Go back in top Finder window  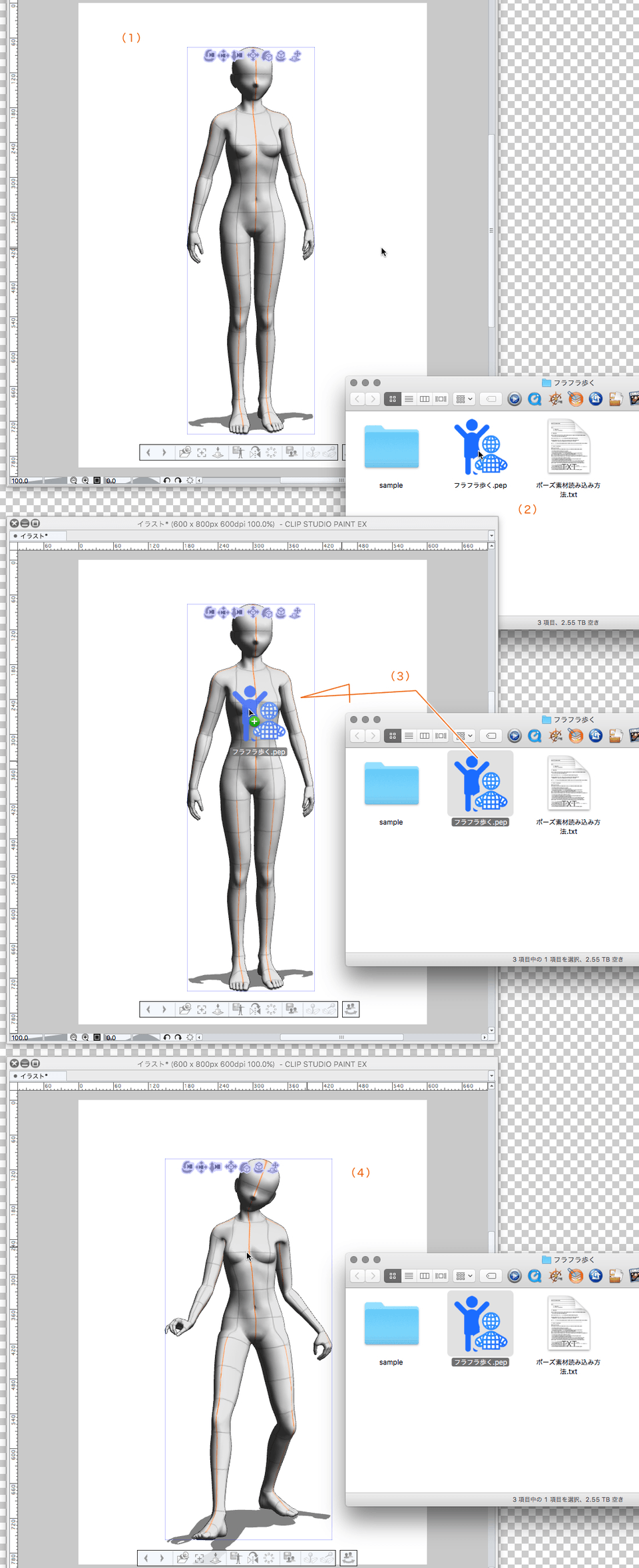click(x=357, y=399)
